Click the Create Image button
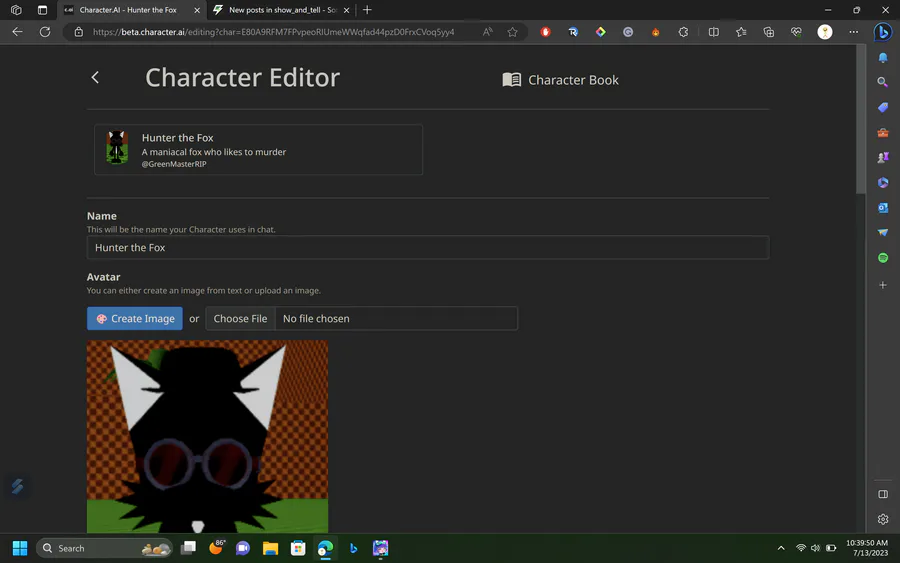 click(x=135, y=319)
